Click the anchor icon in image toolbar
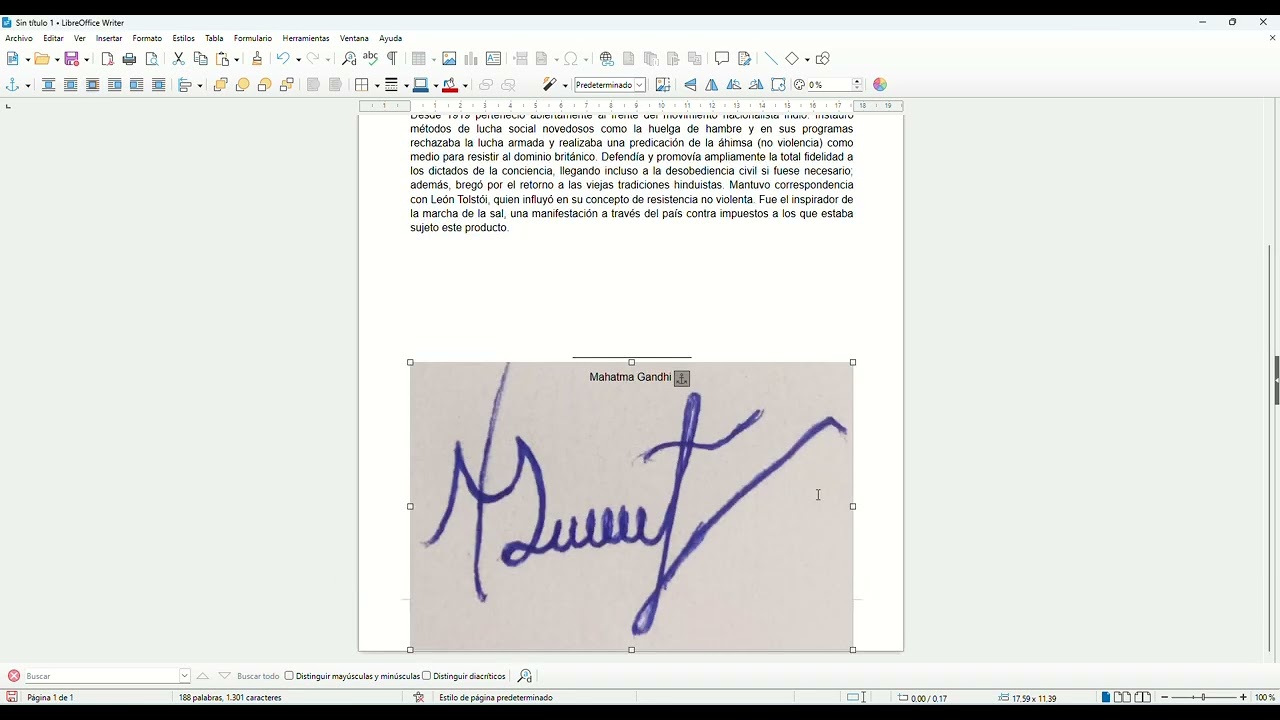Screen dimensions: 1280x720 point(13,85)
